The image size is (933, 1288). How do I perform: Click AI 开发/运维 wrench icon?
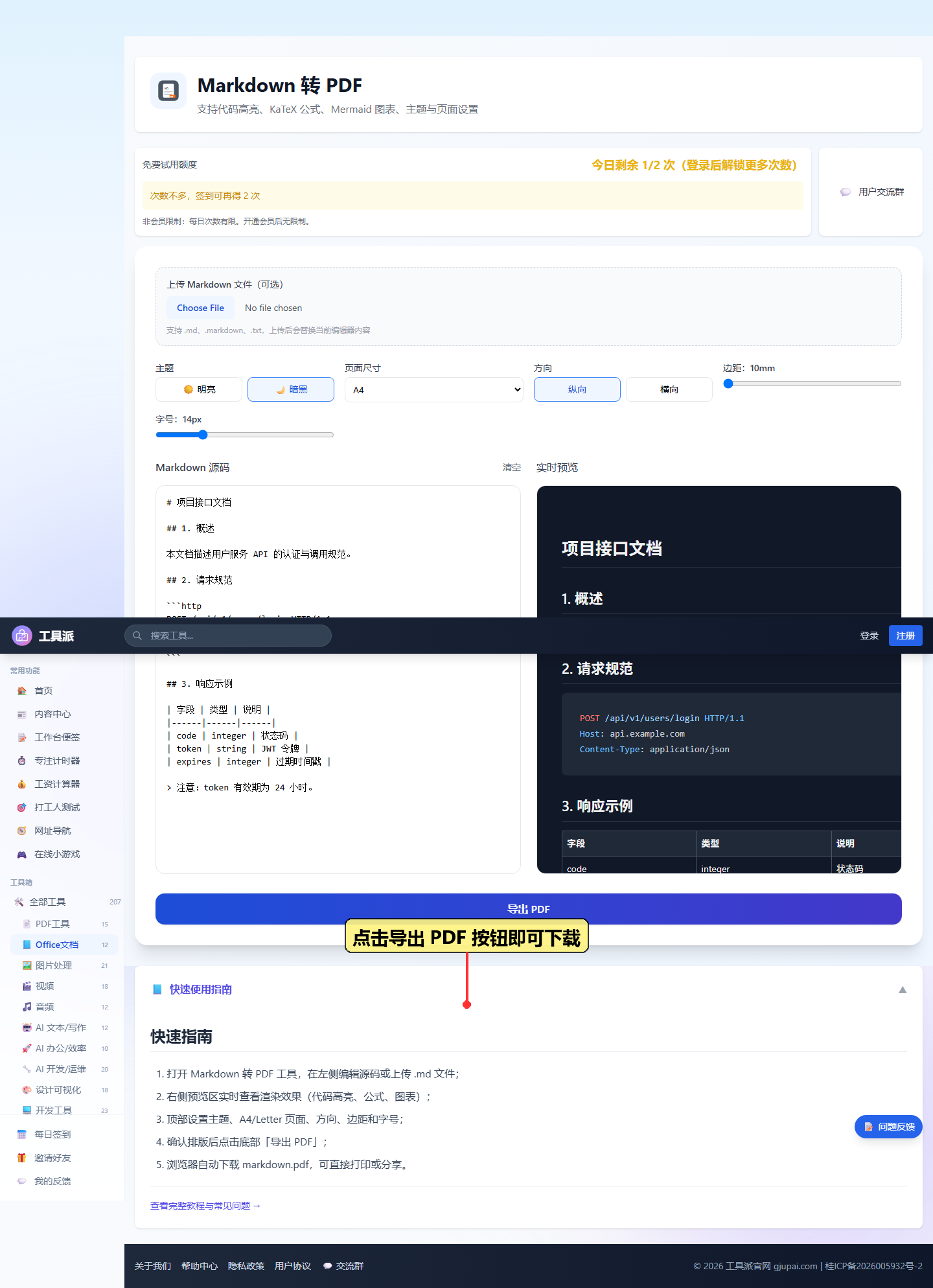(x=27, y=1069)
